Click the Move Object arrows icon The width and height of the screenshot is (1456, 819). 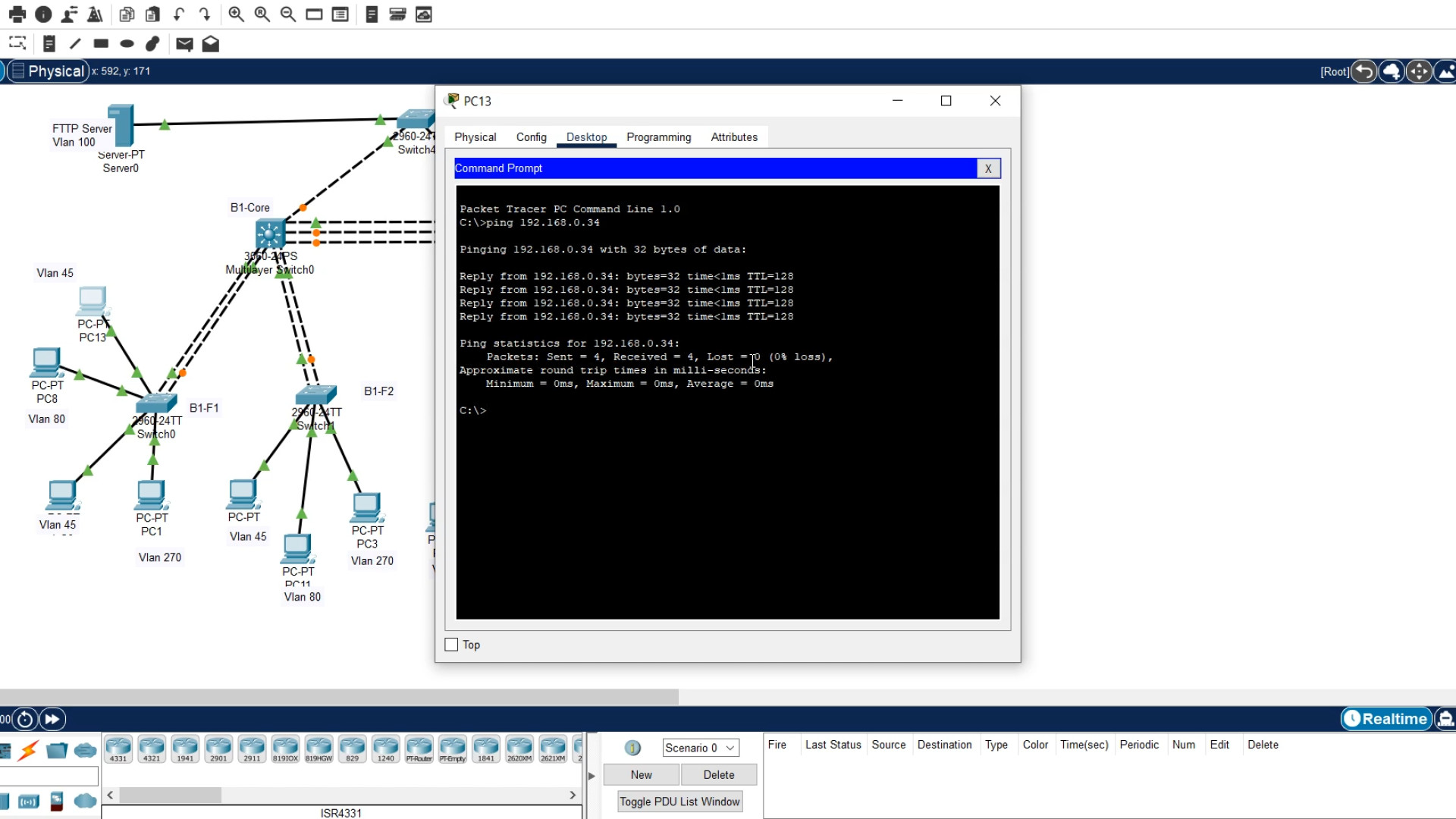(1419, 71)
